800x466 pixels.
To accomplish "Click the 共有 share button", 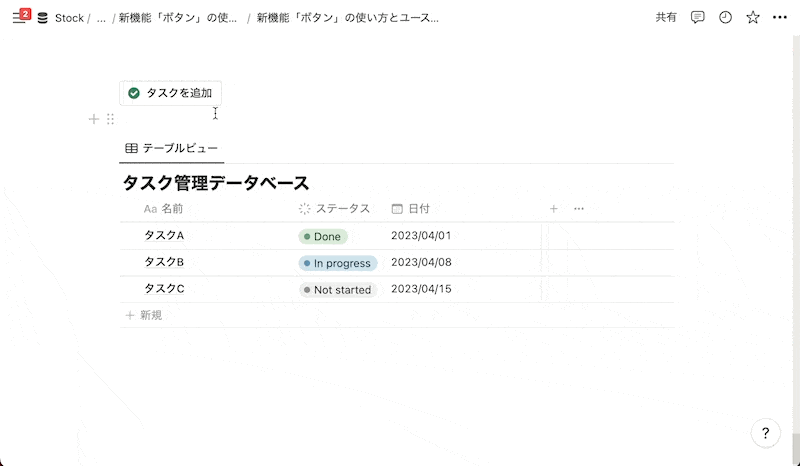I will coord(666,17).
